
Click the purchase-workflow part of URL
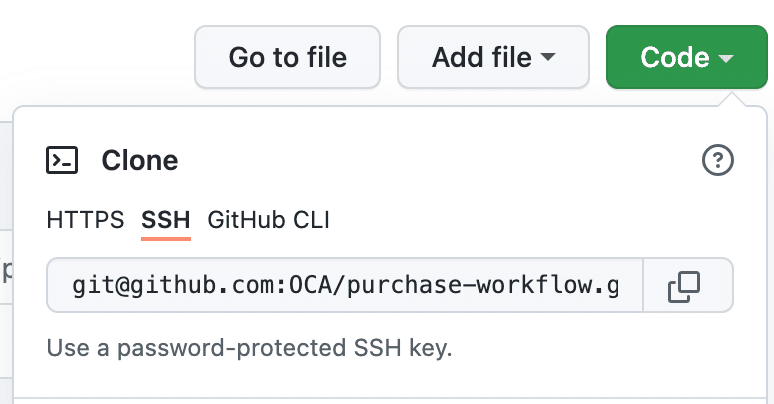click(478, 287)
